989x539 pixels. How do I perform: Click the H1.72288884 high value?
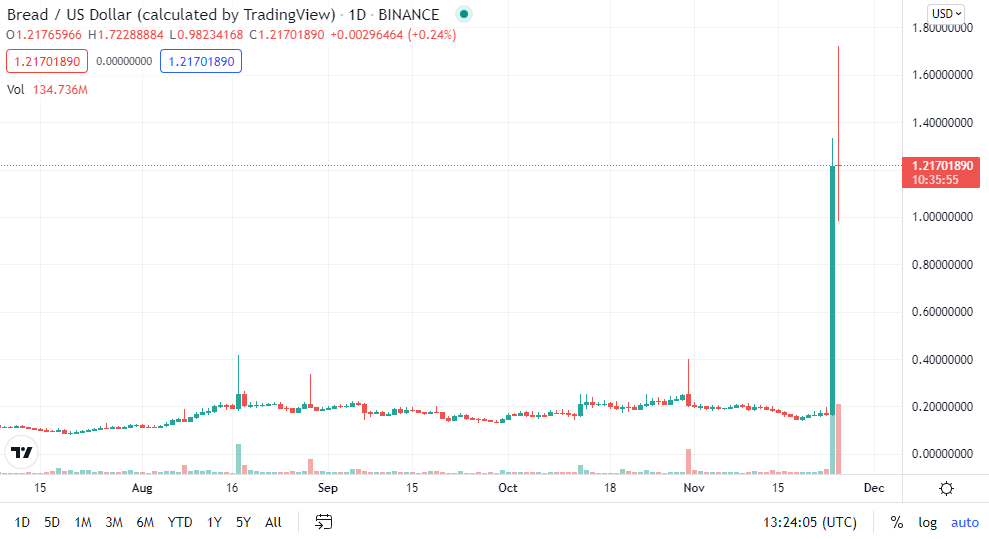tap(126, 35)
